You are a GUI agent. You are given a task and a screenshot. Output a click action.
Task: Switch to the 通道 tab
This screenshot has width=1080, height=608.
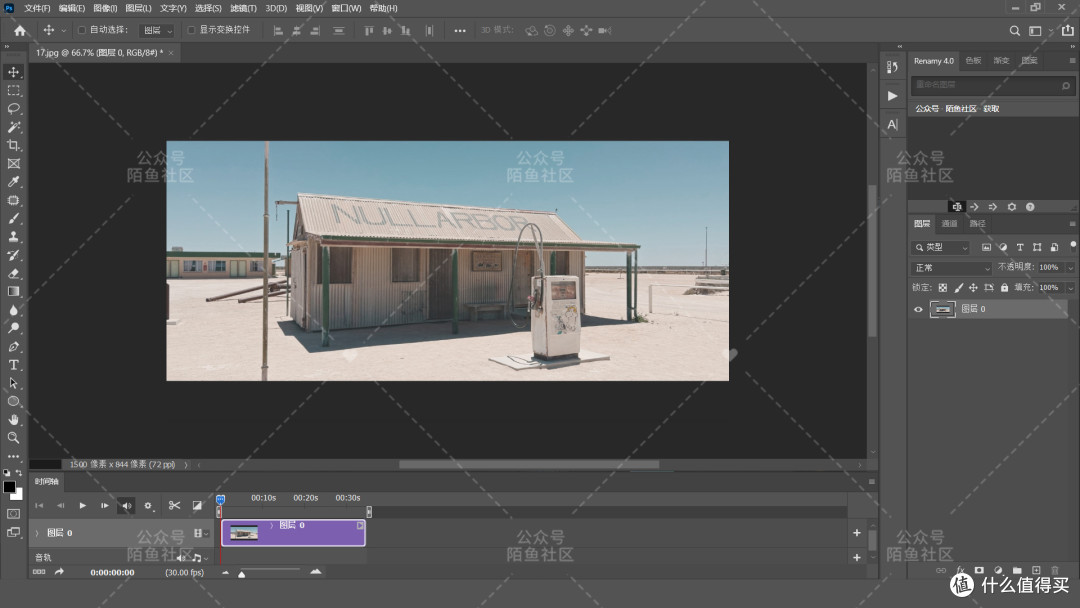coord(949,224)
